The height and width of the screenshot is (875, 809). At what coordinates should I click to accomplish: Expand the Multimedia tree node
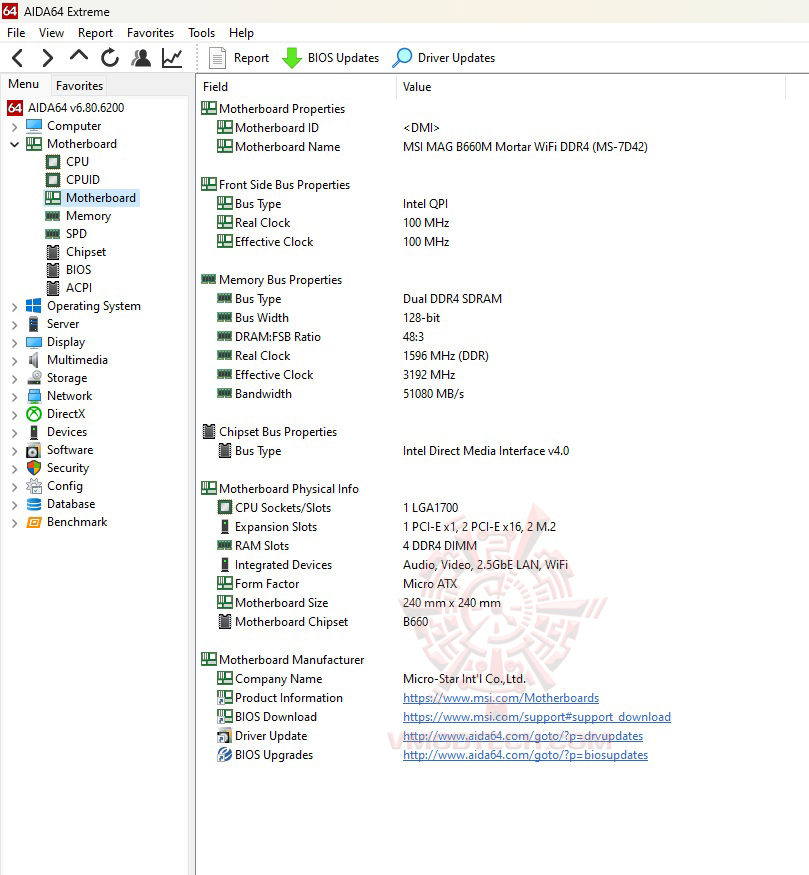(15, 361)
